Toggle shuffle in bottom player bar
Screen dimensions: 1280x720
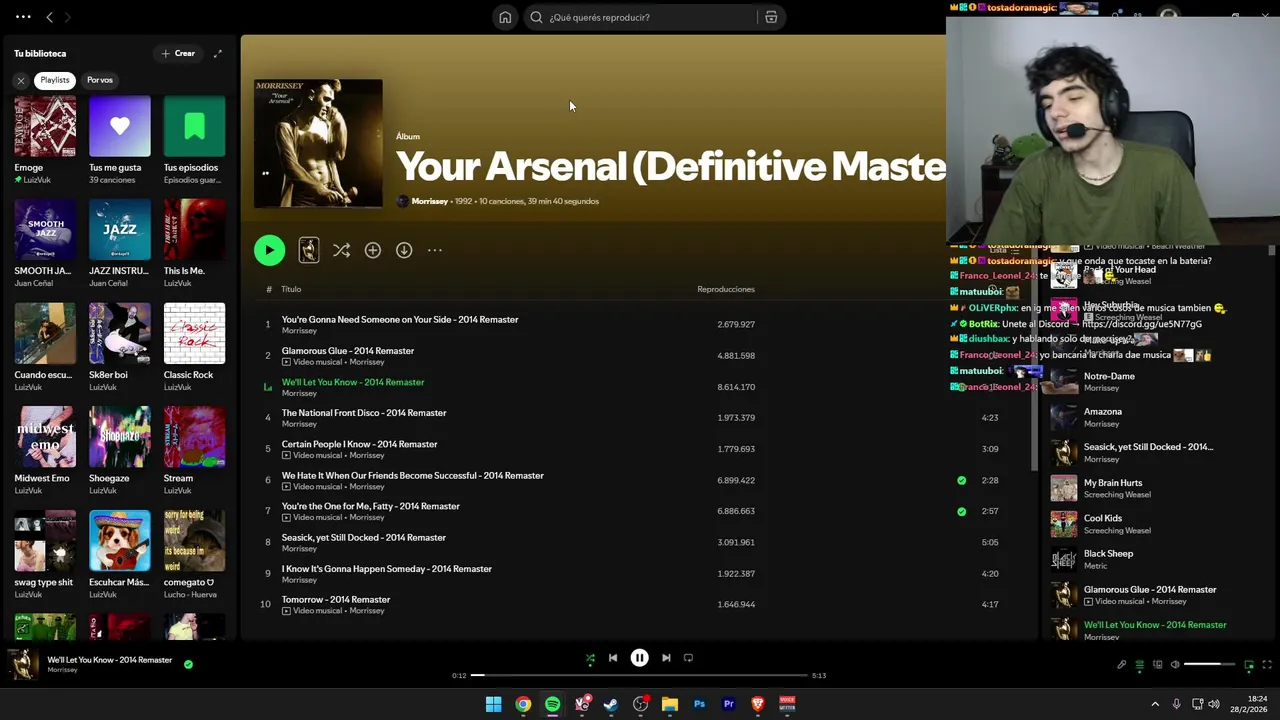(590, 658)
